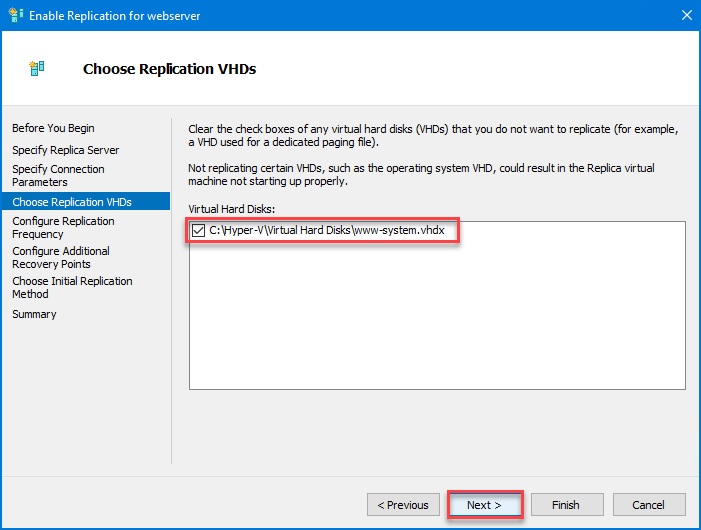Screen dimensions: 701x530
Task: Click the 'Enable Replication for webserver' title bar
Action: [300, 14]
